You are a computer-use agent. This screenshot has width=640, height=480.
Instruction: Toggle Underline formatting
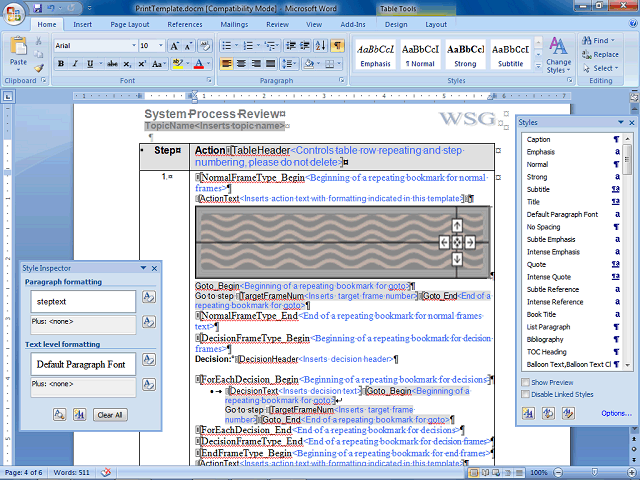pos(90,64)
